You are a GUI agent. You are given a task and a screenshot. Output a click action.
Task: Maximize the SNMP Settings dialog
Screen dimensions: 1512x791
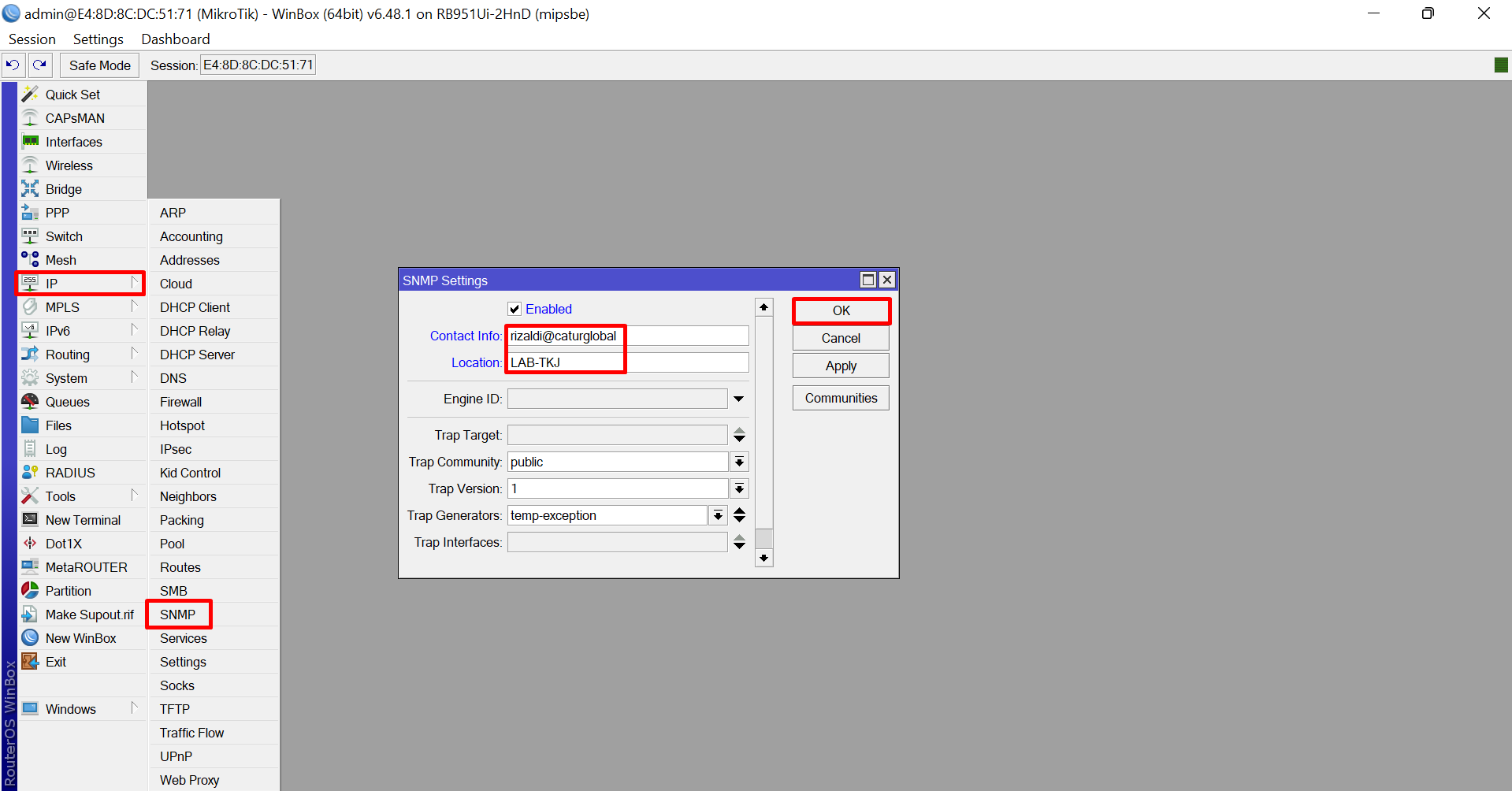click(x=868, y=280)
